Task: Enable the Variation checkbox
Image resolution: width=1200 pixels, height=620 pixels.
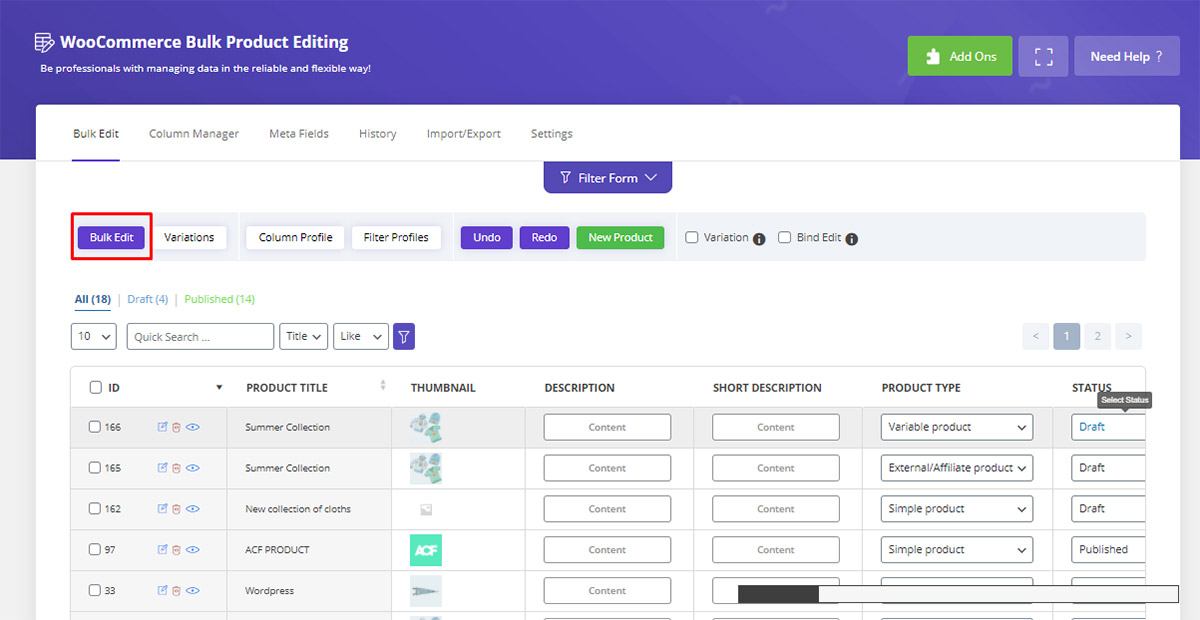Action: [692, 238]
